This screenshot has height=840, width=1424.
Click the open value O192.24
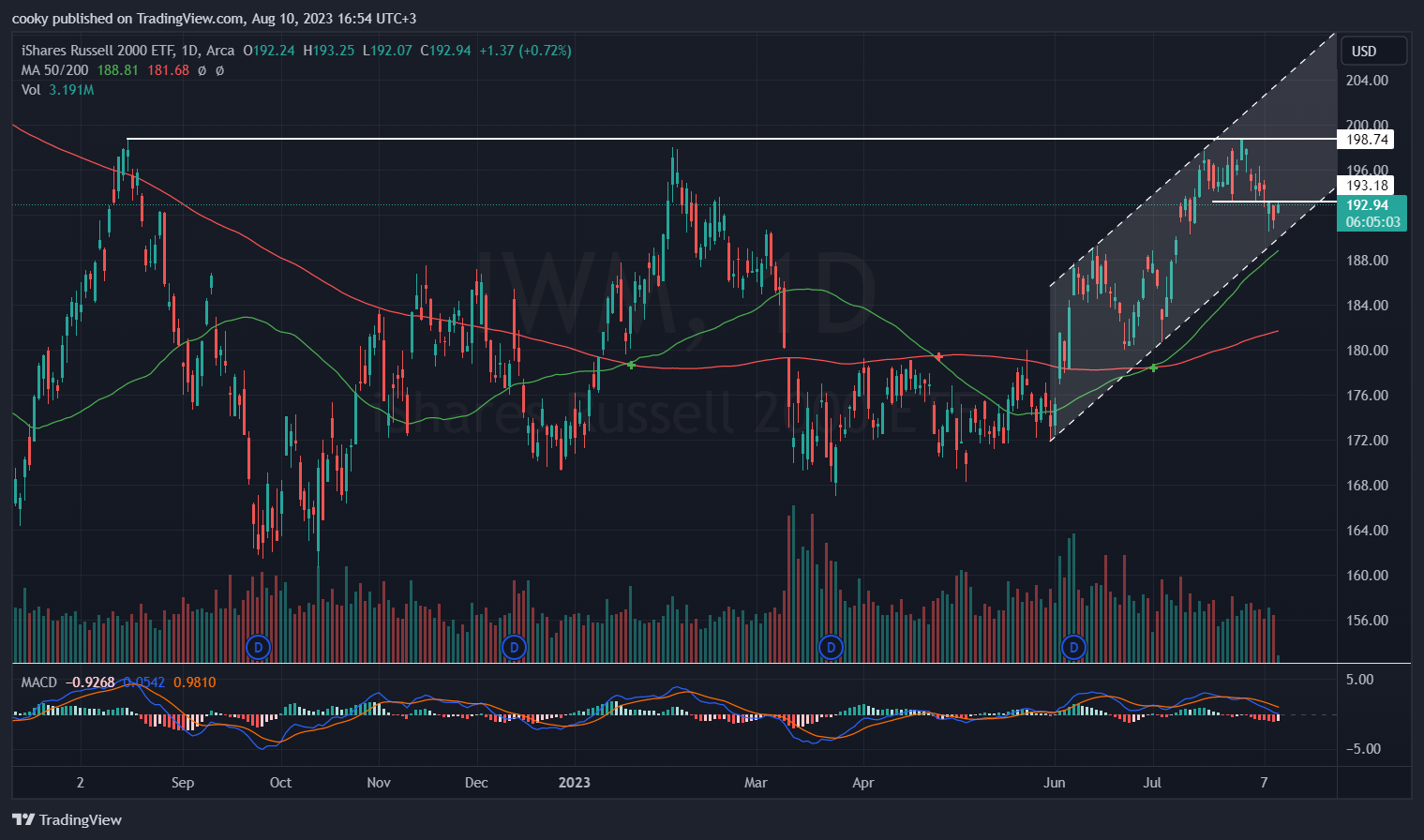[x=269, y=51]
